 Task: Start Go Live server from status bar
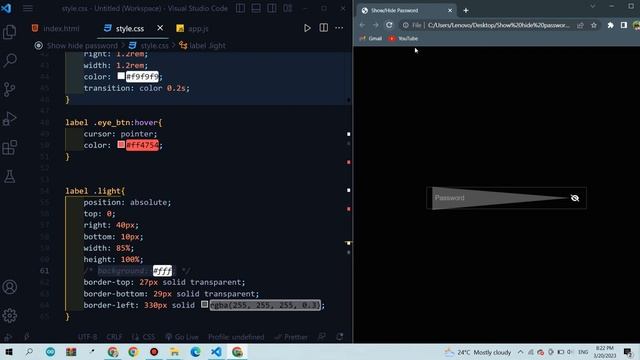coord(182,337)
